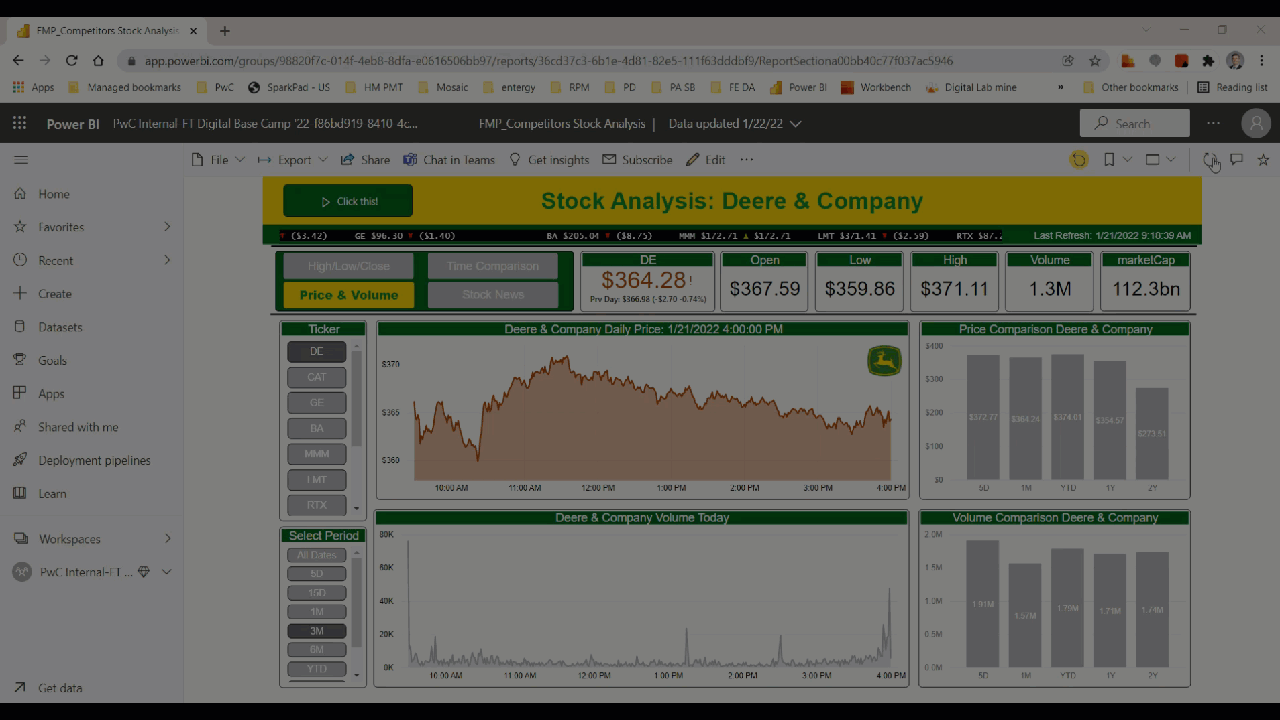
Task: Favorite this report with star icon
Action: pos(1263,160)
